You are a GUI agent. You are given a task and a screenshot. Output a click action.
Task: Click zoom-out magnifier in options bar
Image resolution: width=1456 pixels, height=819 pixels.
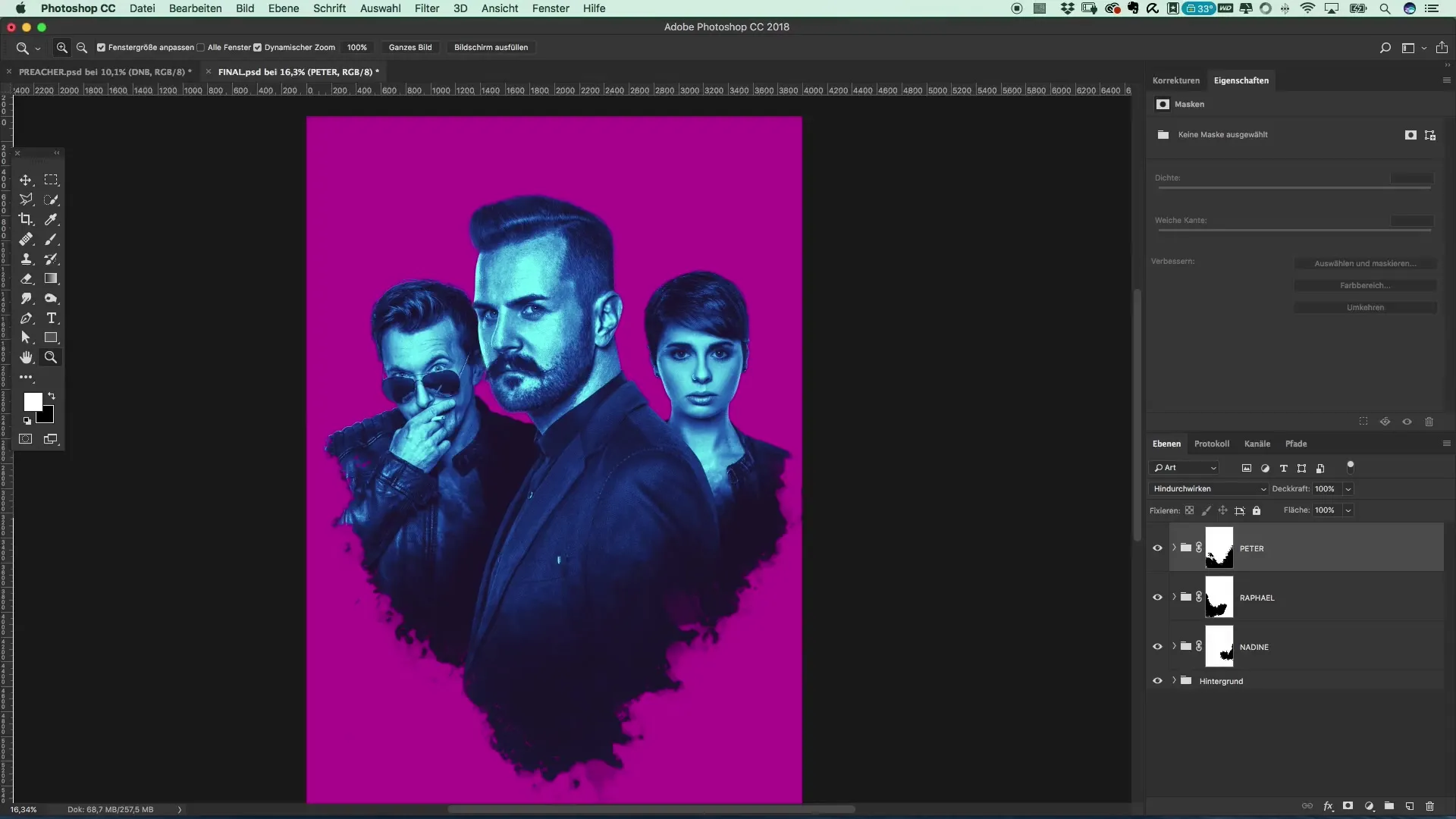click(82, 47)
